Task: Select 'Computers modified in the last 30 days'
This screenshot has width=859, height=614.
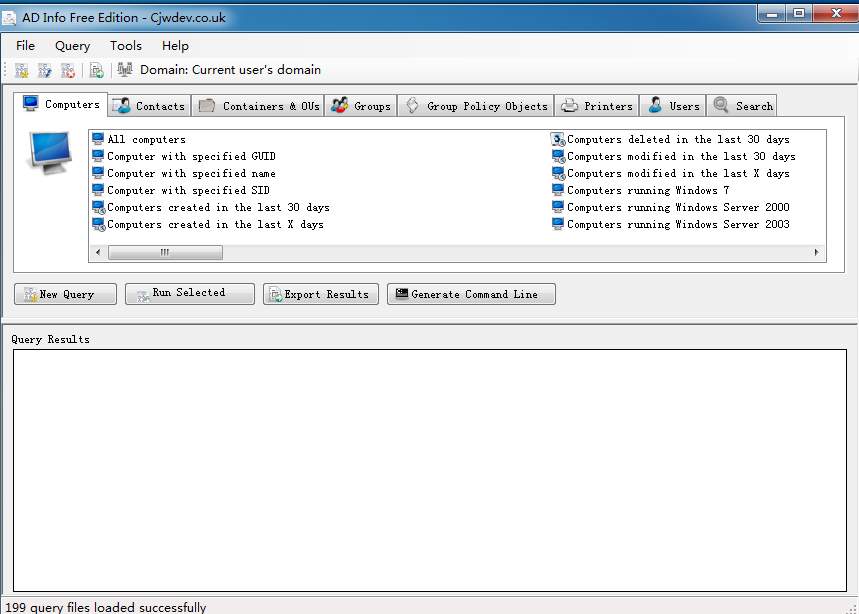Action: pyautogui.click(x=681, y=157)
